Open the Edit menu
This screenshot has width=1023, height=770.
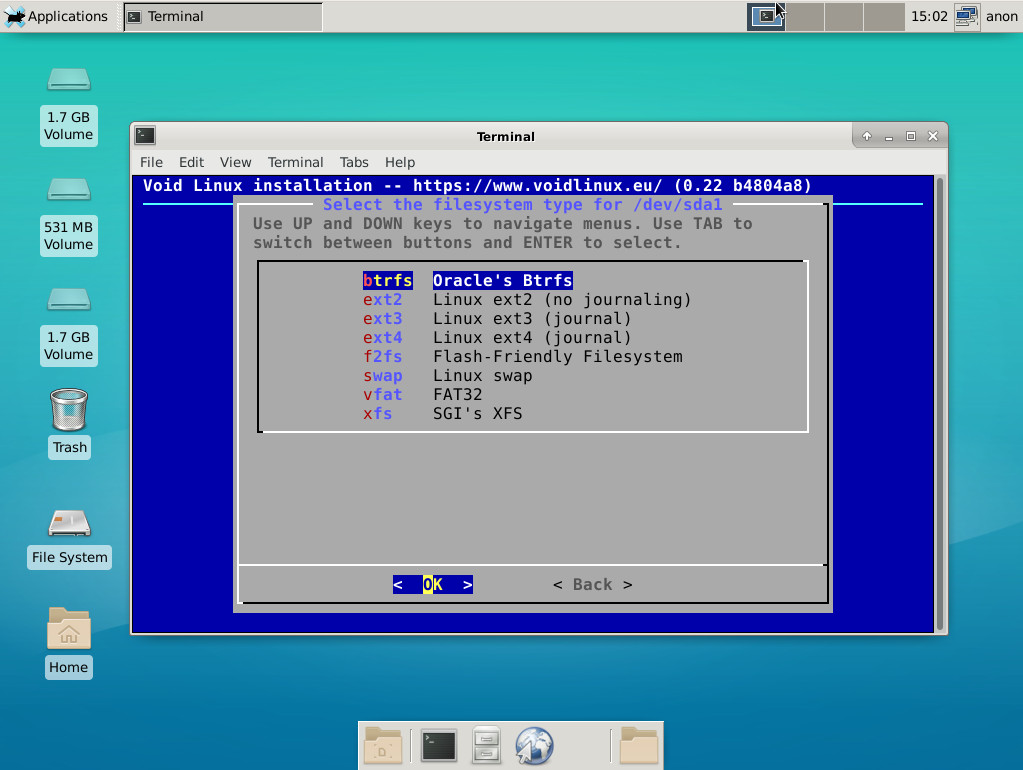click(x=191, y=162)
